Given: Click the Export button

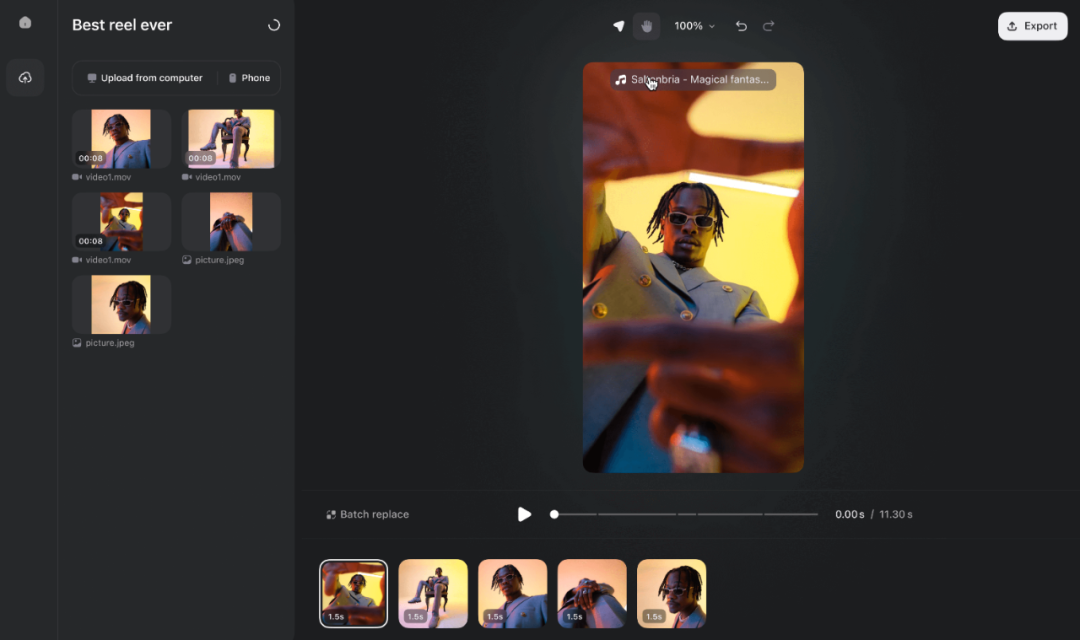Looking at the screenshot, I should pos(1032,26).
